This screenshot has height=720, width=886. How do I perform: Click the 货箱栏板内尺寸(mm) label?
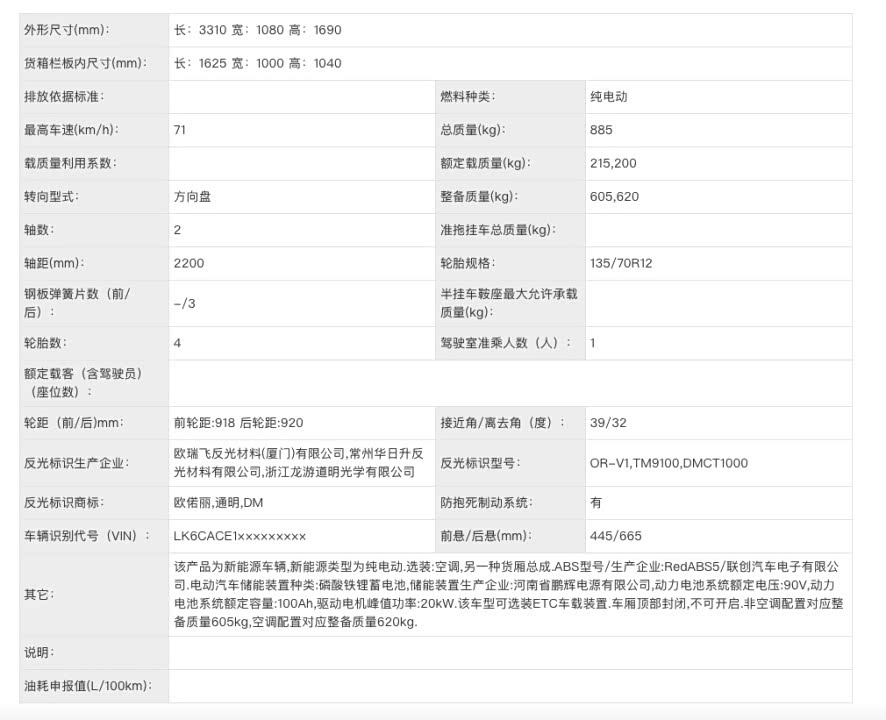click(x=85, y=63)
